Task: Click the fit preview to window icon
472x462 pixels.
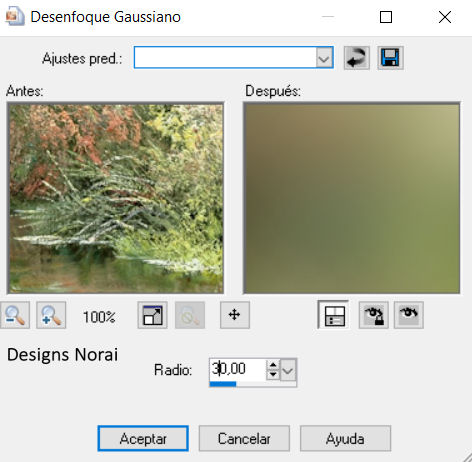Action: [152, 315]
